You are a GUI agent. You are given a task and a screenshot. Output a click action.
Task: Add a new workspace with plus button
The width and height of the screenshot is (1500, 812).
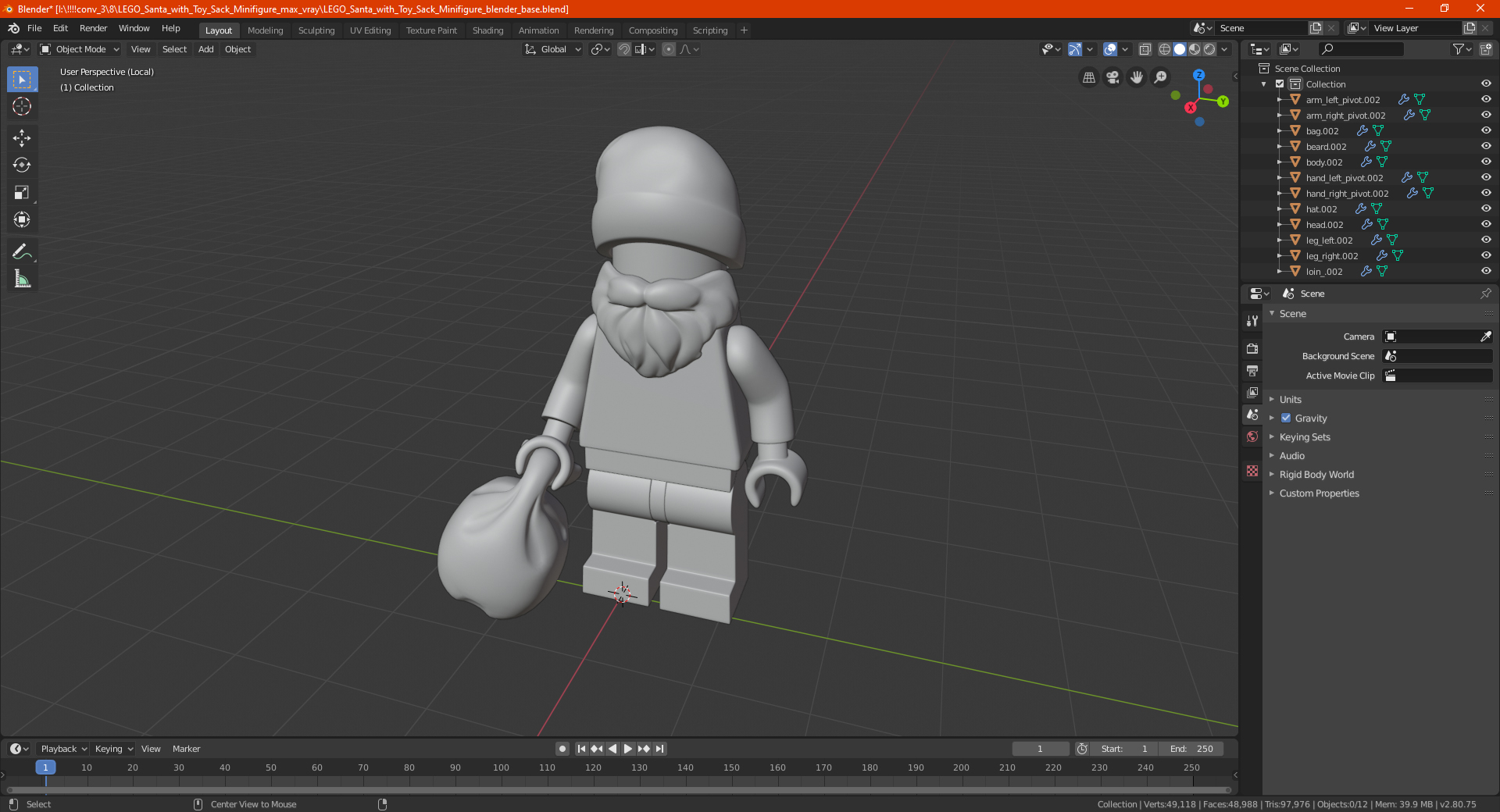744,30
